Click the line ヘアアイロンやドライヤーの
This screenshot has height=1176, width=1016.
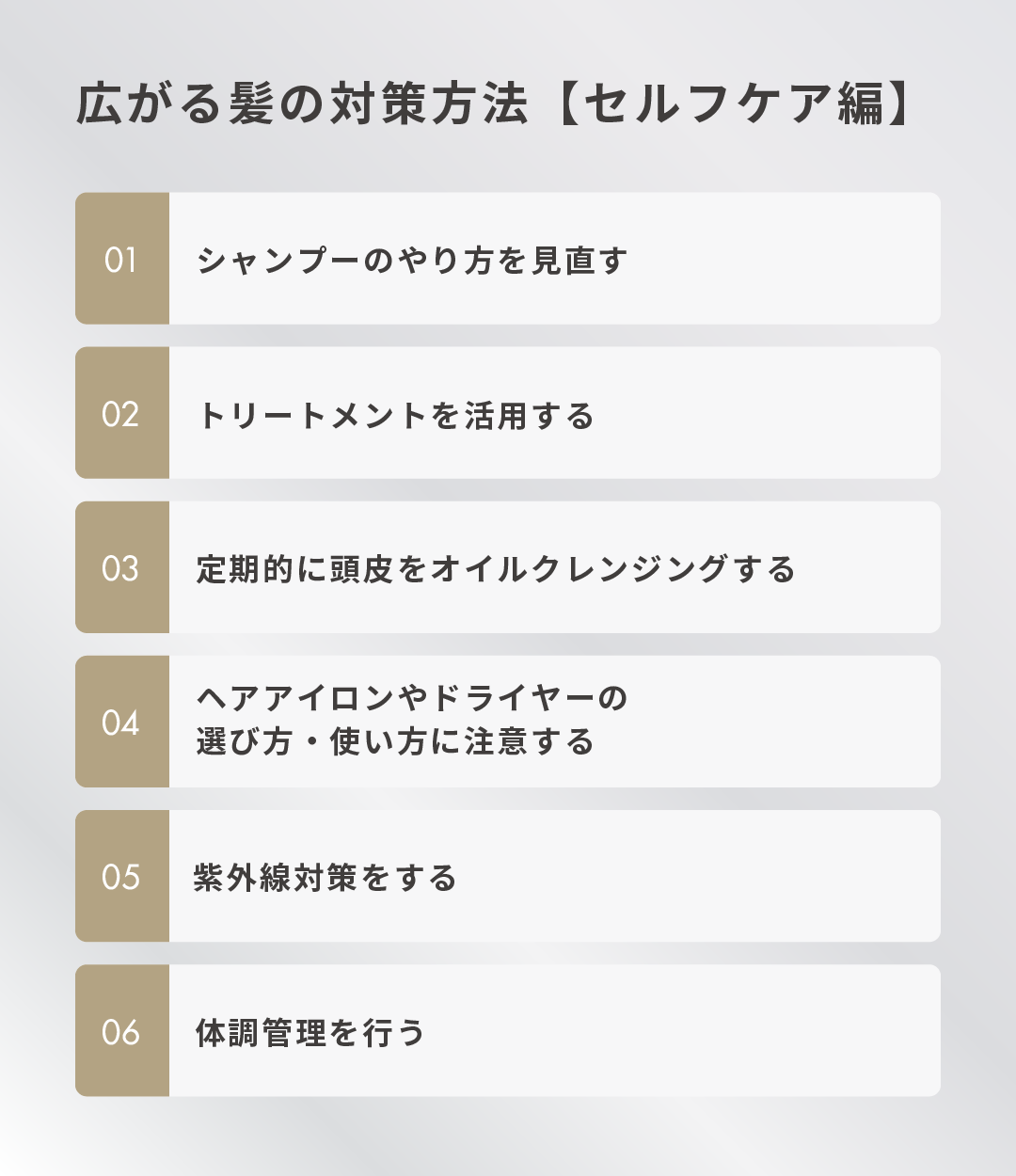click(x=412, y=698)
